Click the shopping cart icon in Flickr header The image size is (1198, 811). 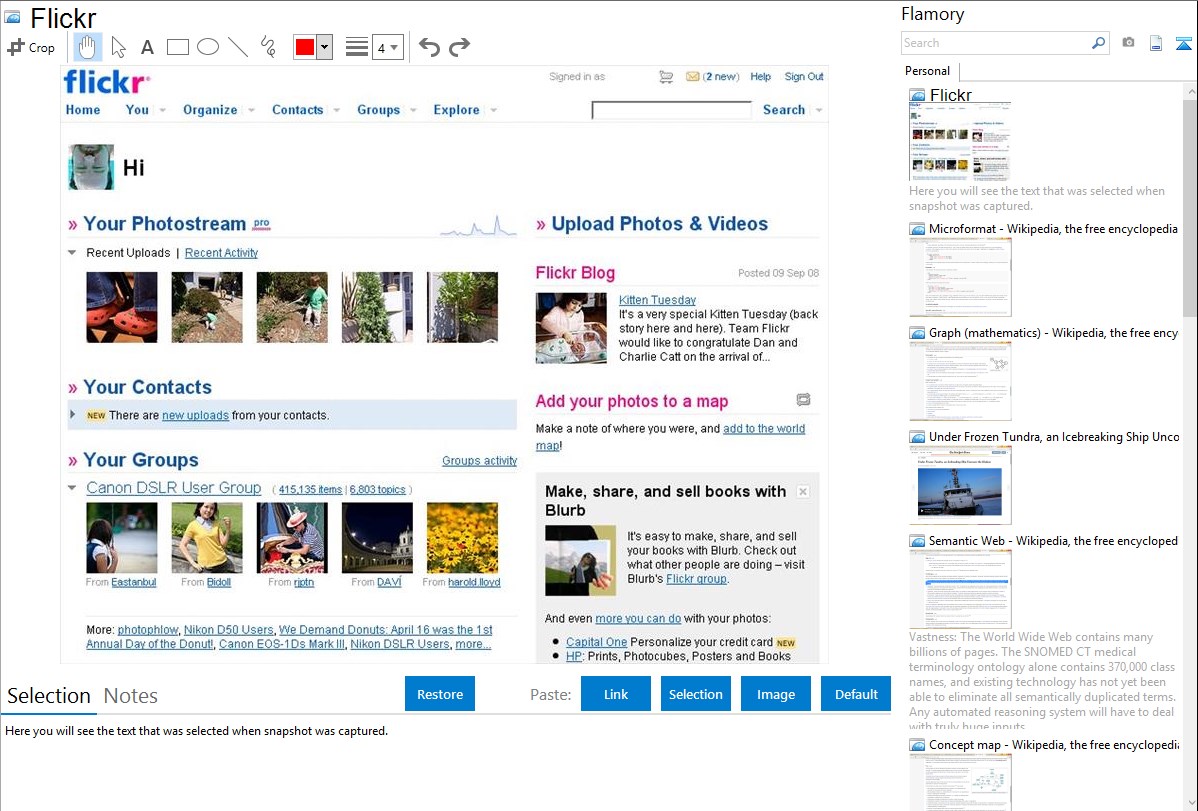click(666, 76)
